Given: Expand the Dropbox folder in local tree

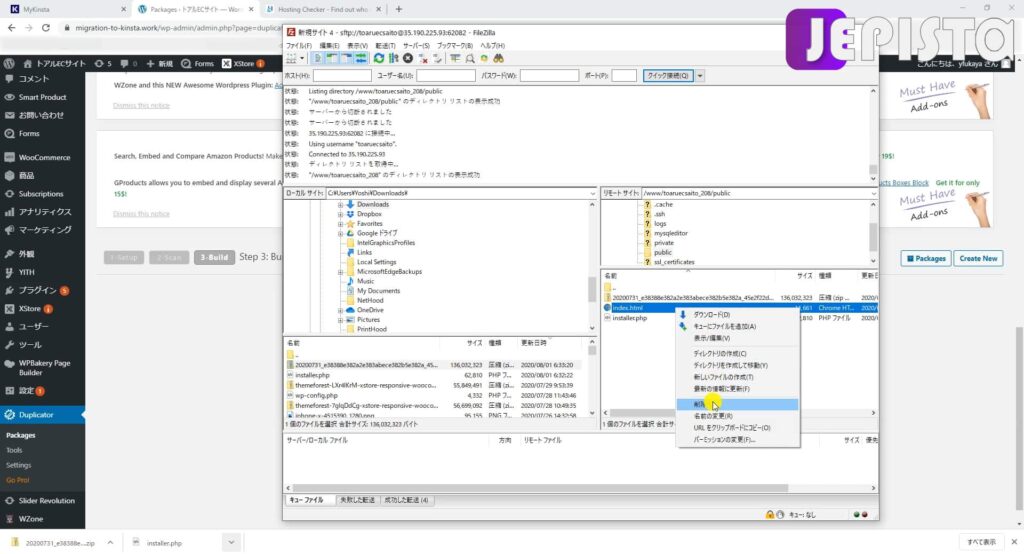Looking at the screenshot, I should click(x=340, y=214).
